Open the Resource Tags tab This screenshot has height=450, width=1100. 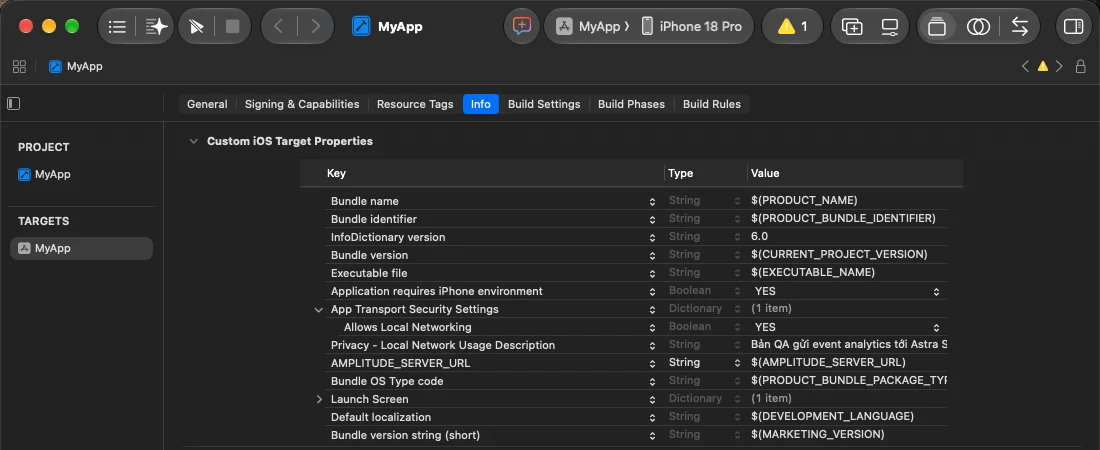415,104
